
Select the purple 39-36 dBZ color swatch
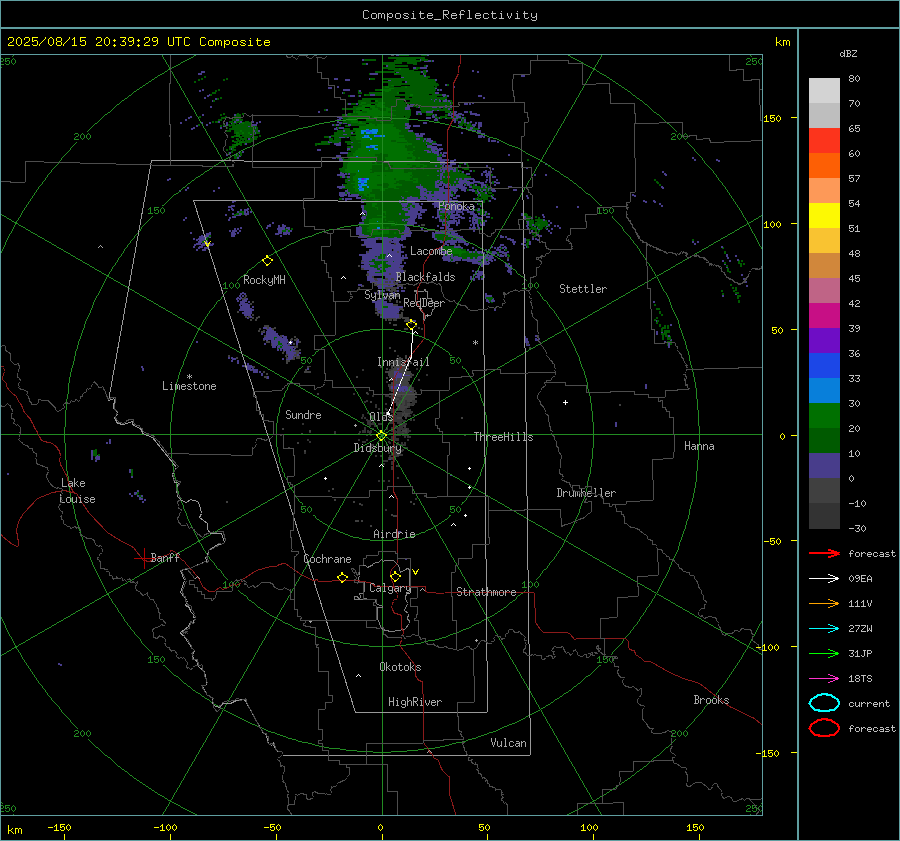click(x=824, y=341)
